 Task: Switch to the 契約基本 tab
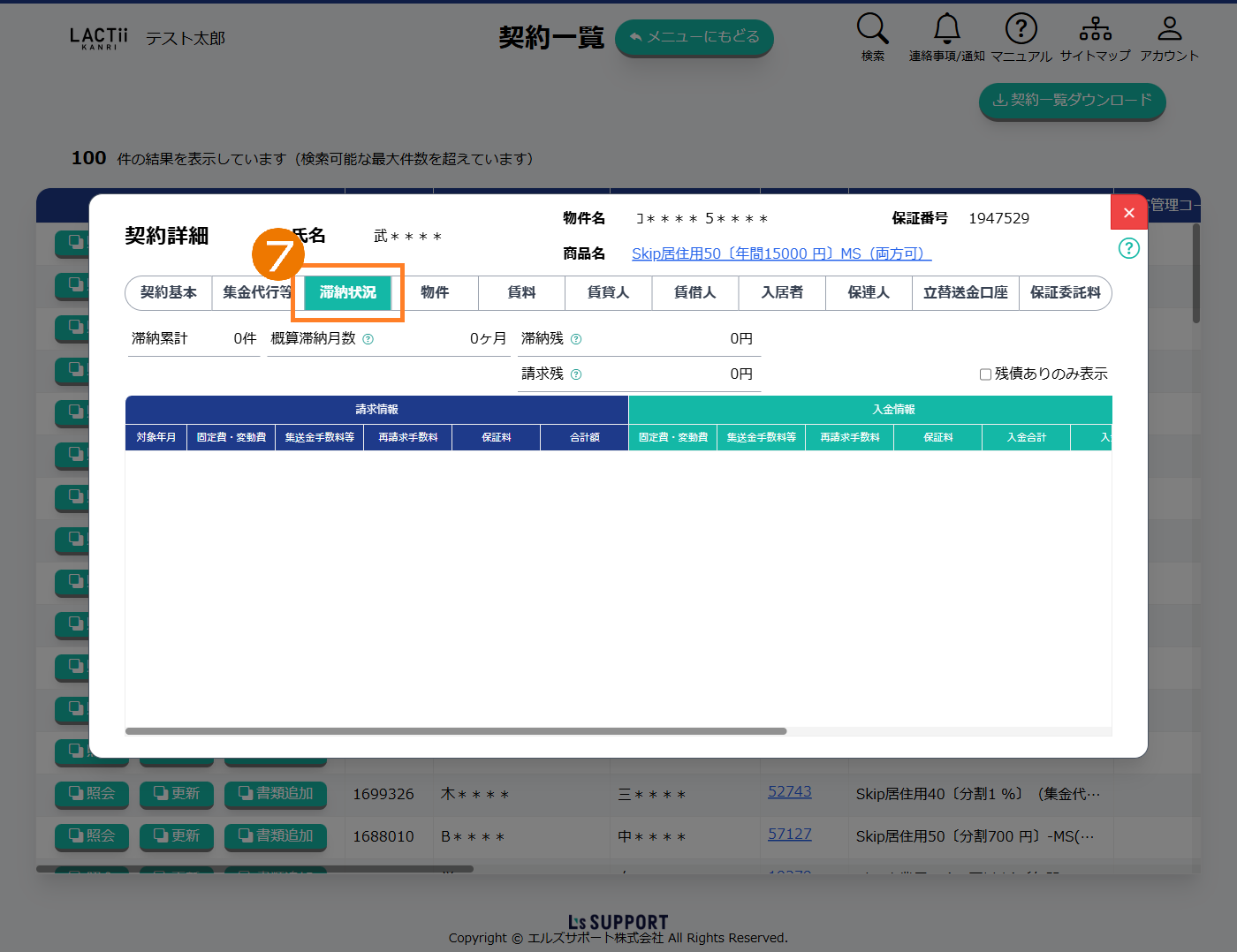[x=169, y=293]
